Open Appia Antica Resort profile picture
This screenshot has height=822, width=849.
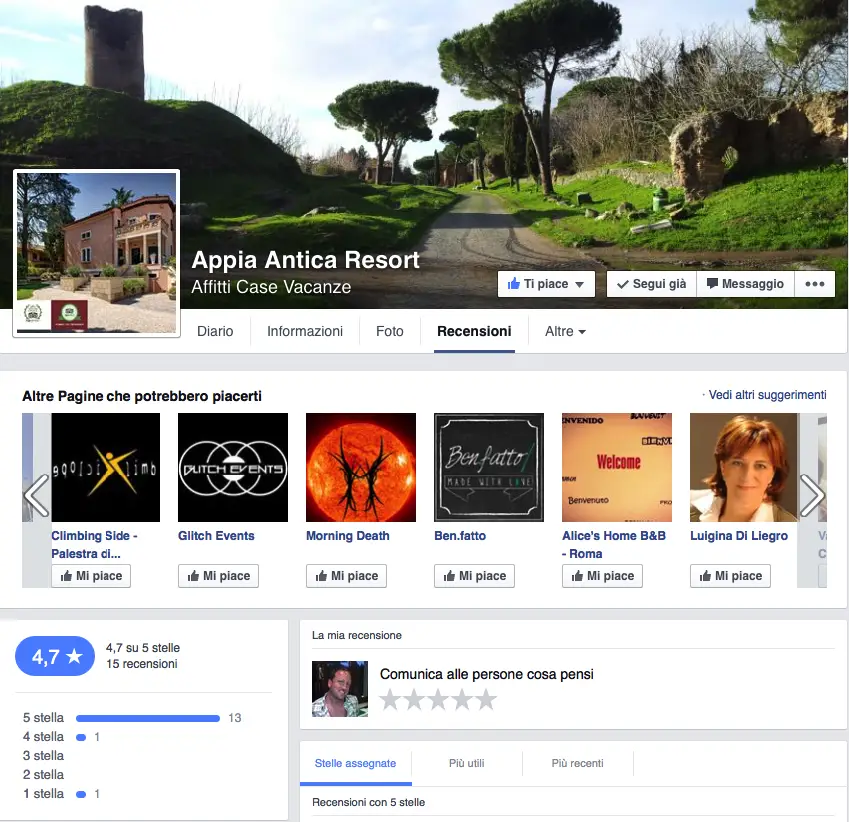click(96, 253)
